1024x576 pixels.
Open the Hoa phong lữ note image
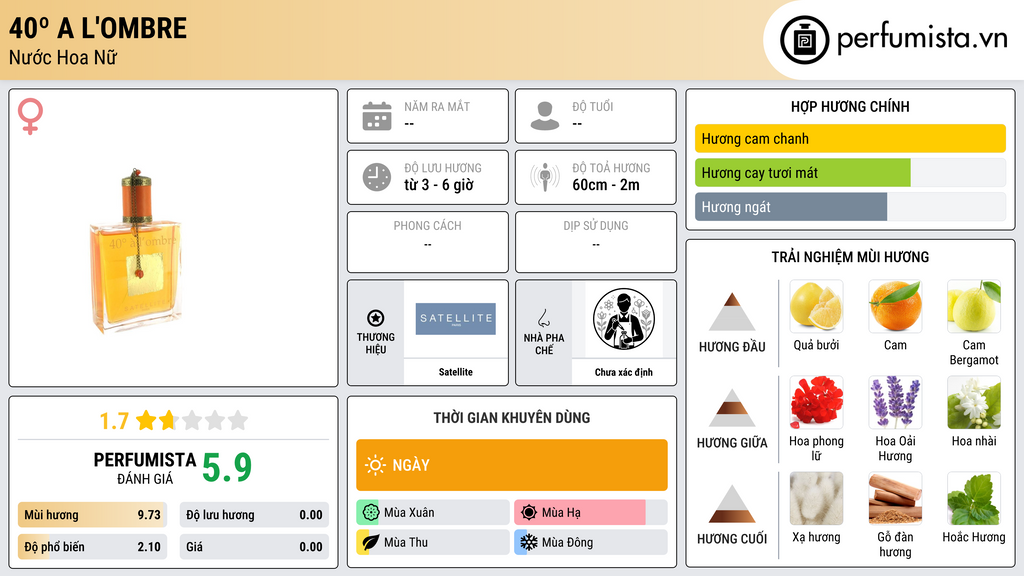[x=816, y=402]
